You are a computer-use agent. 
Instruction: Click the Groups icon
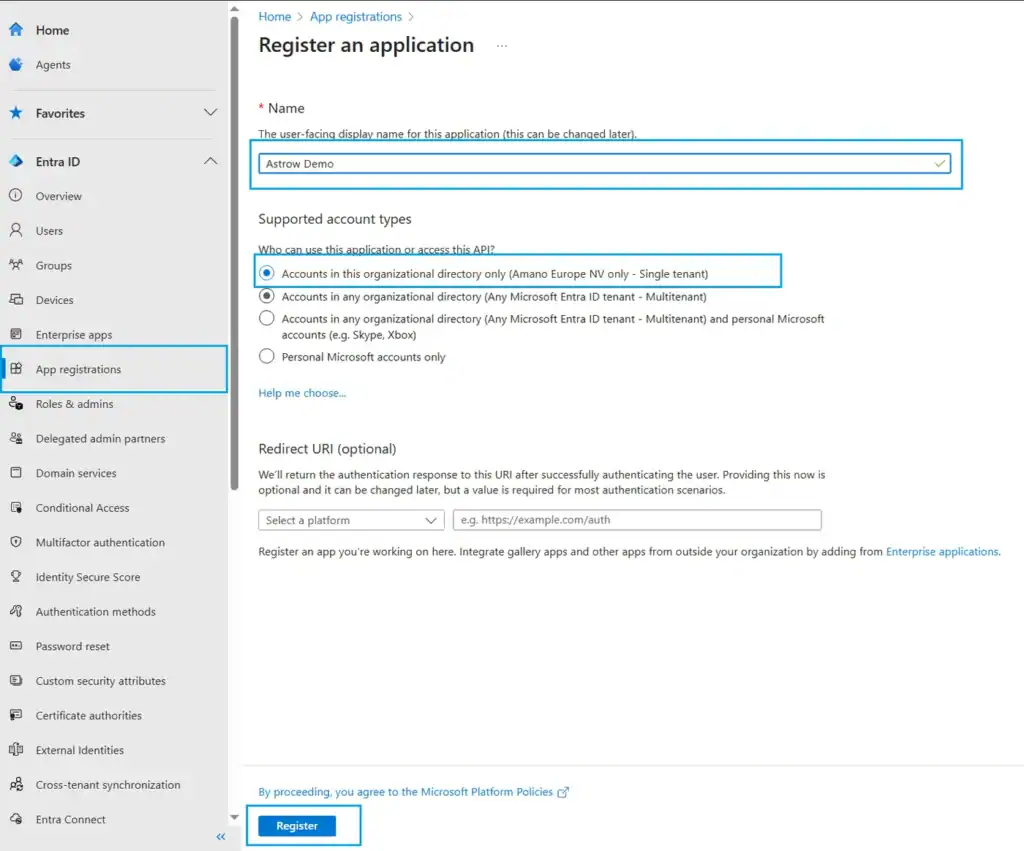tap(16, 265)
